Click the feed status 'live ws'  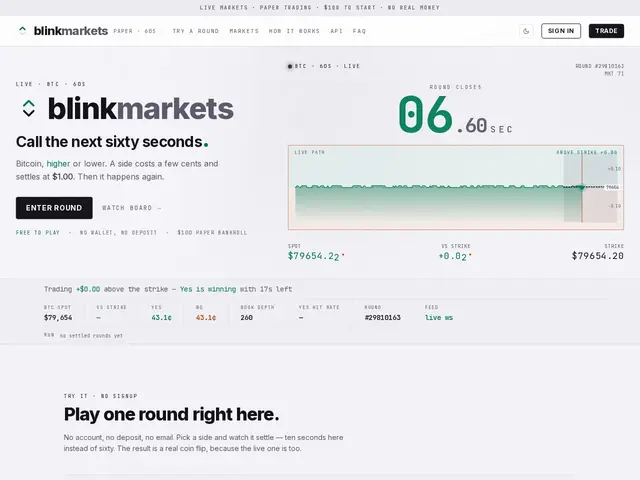439,317
